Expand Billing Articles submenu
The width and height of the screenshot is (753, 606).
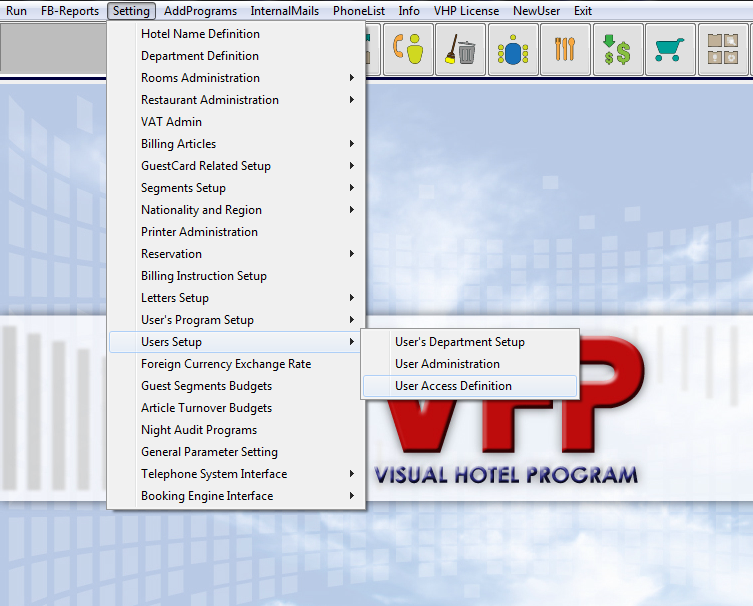tap(235, 144)
